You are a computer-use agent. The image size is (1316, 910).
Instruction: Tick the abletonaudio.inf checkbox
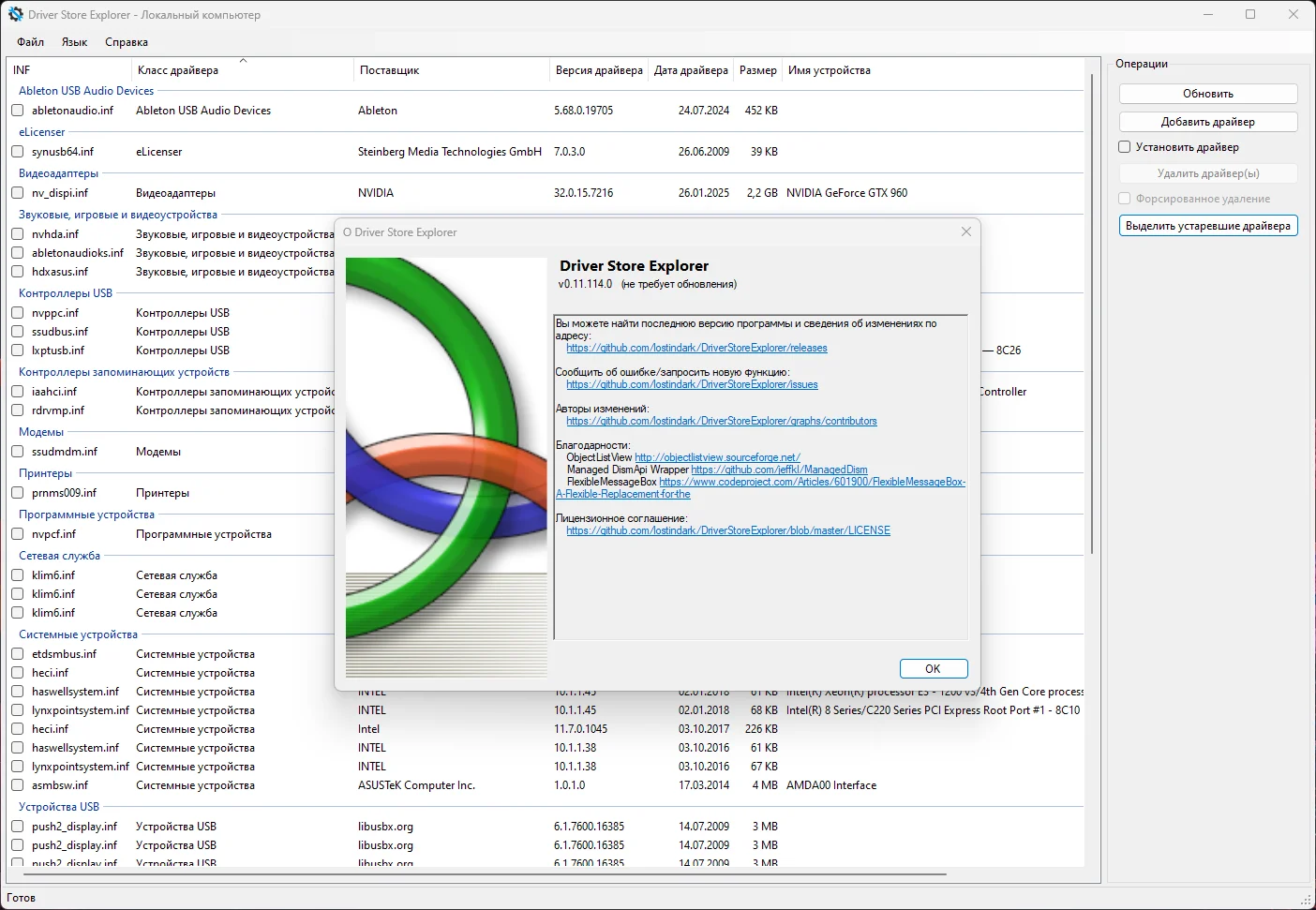pyautogui.click(x=18, y=111)
